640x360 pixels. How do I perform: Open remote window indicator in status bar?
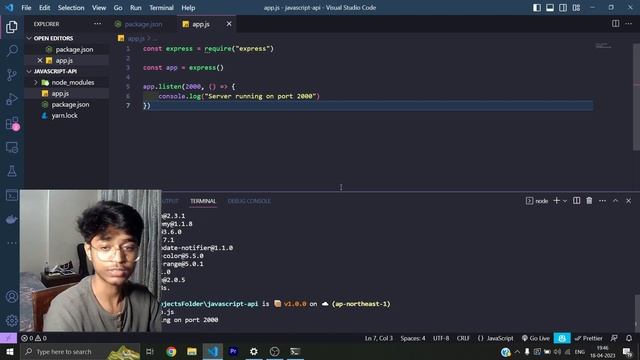point(8,338)
